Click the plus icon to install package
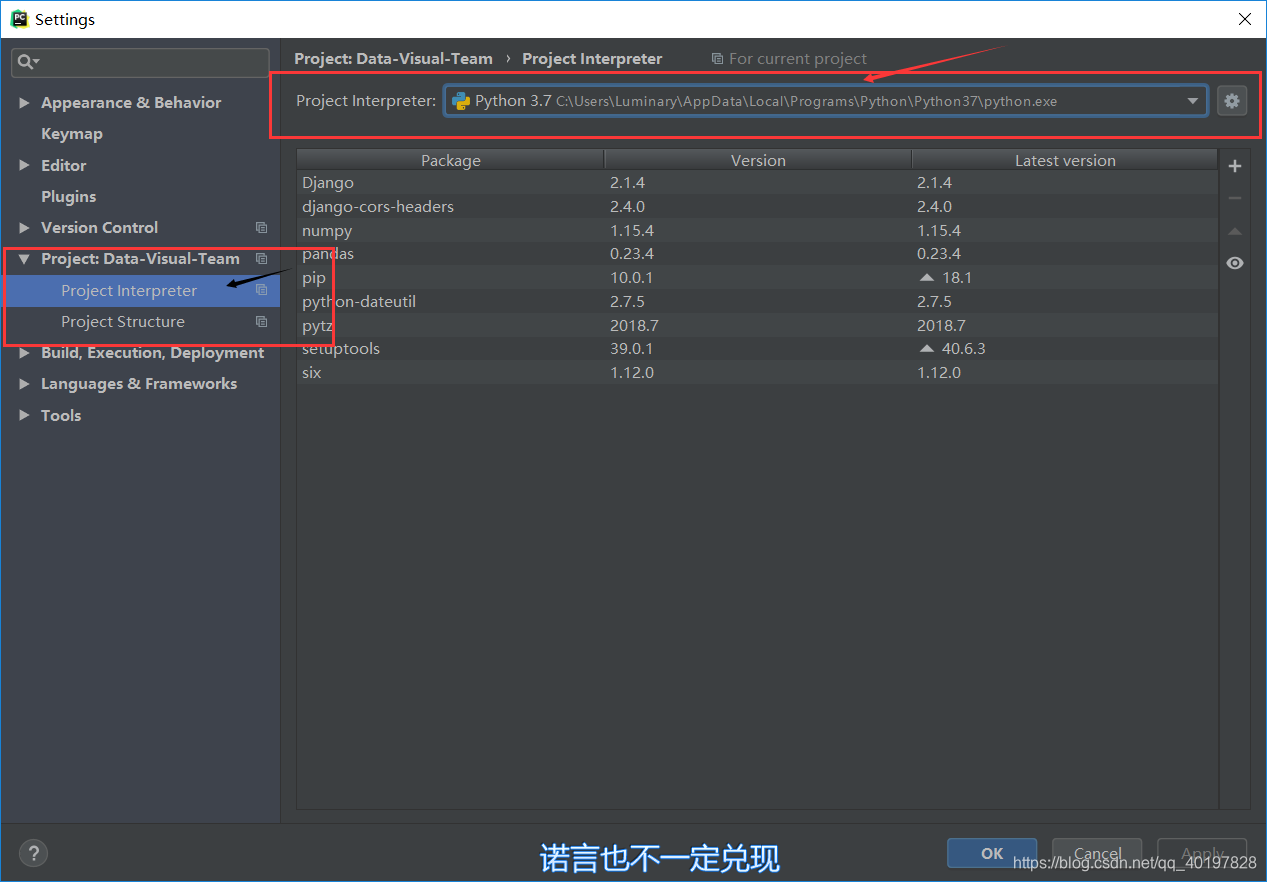1267x882 pixels. [1235, 166]
